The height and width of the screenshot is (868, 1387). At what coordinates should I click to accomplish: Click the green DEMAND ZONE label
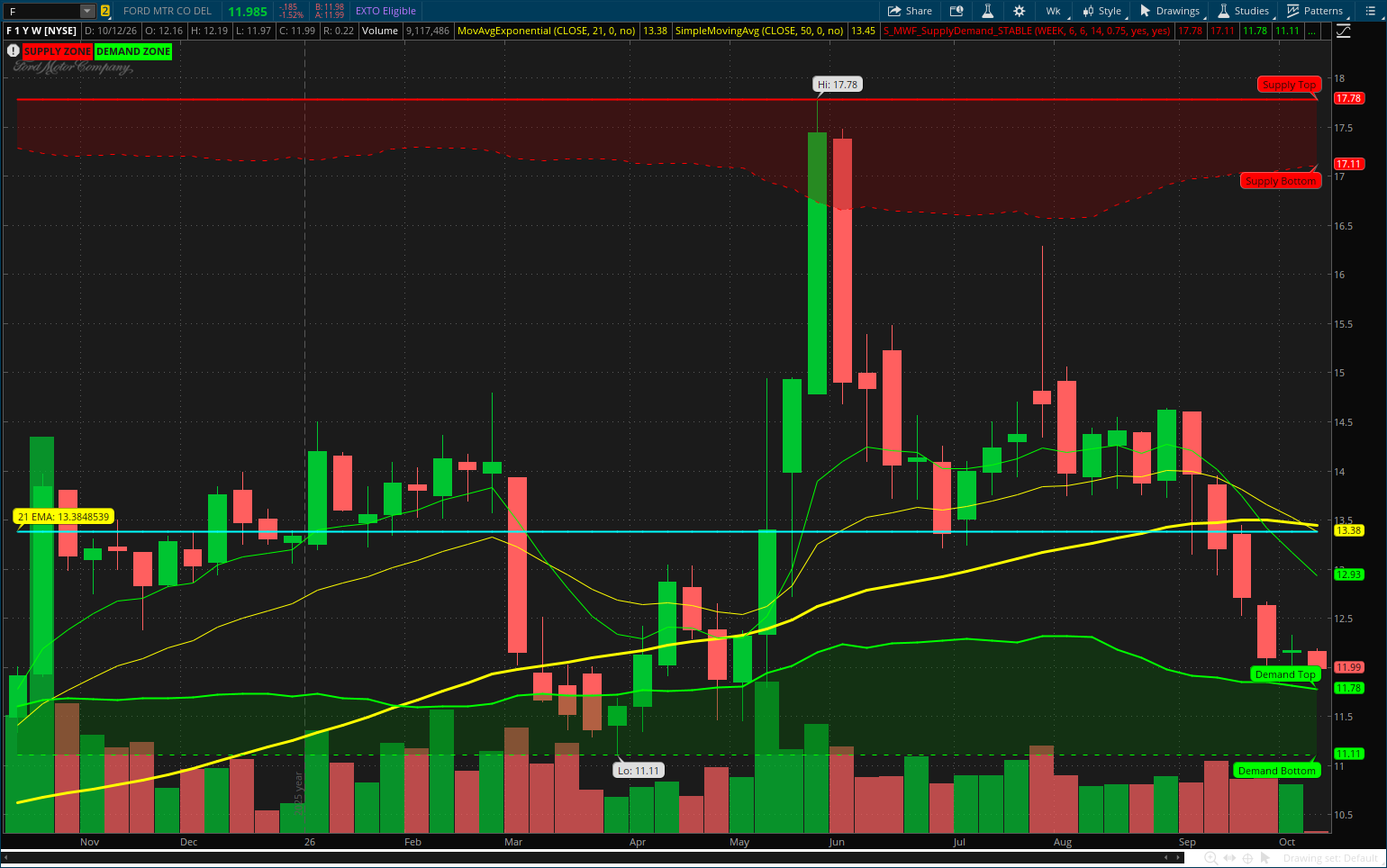(x=133, y=51)
